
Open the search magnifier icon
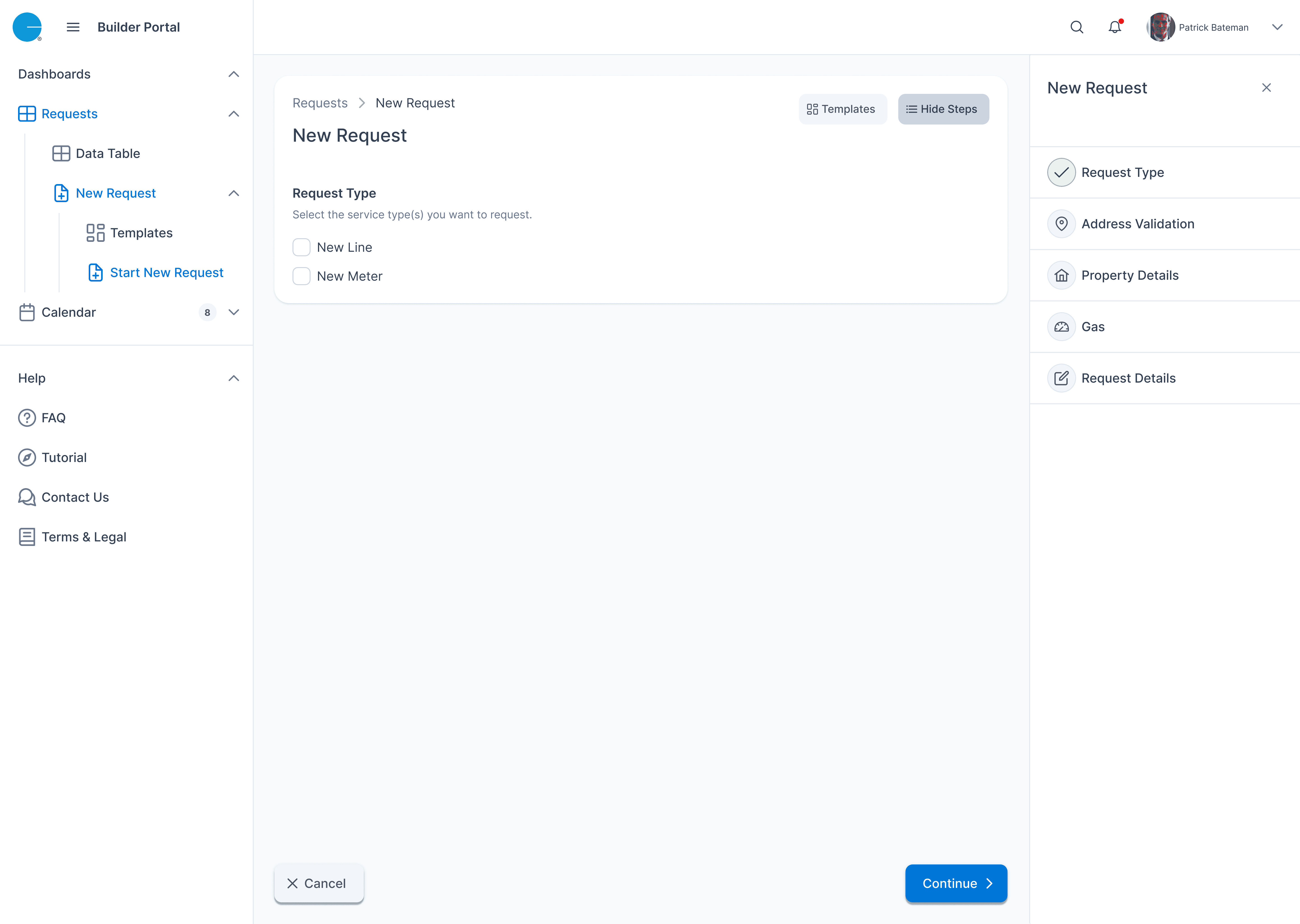(1076, 27)
